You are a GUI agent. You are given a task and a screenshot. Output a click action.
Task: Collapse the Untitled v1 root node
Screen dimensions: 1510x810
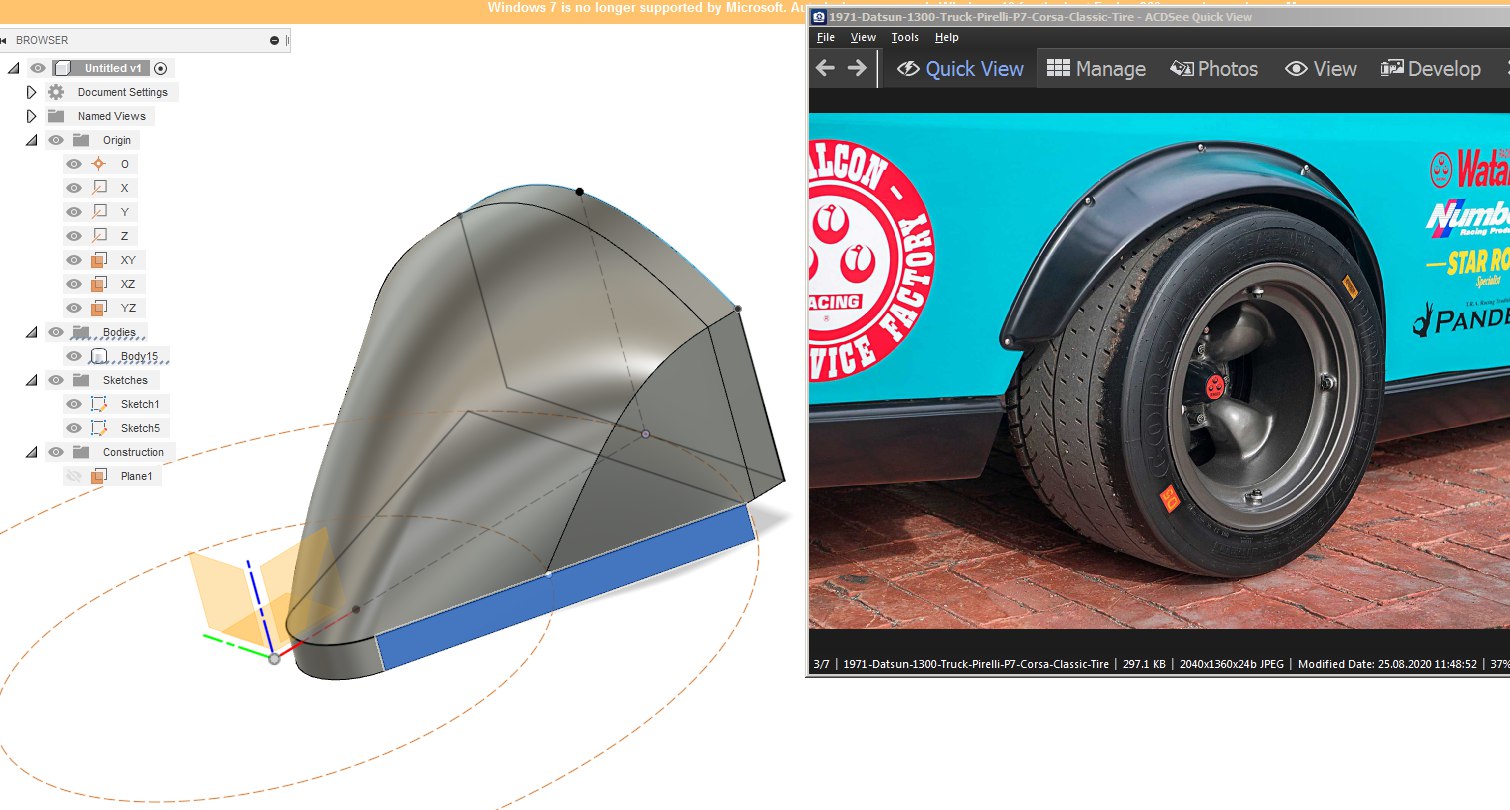point(13,68)
